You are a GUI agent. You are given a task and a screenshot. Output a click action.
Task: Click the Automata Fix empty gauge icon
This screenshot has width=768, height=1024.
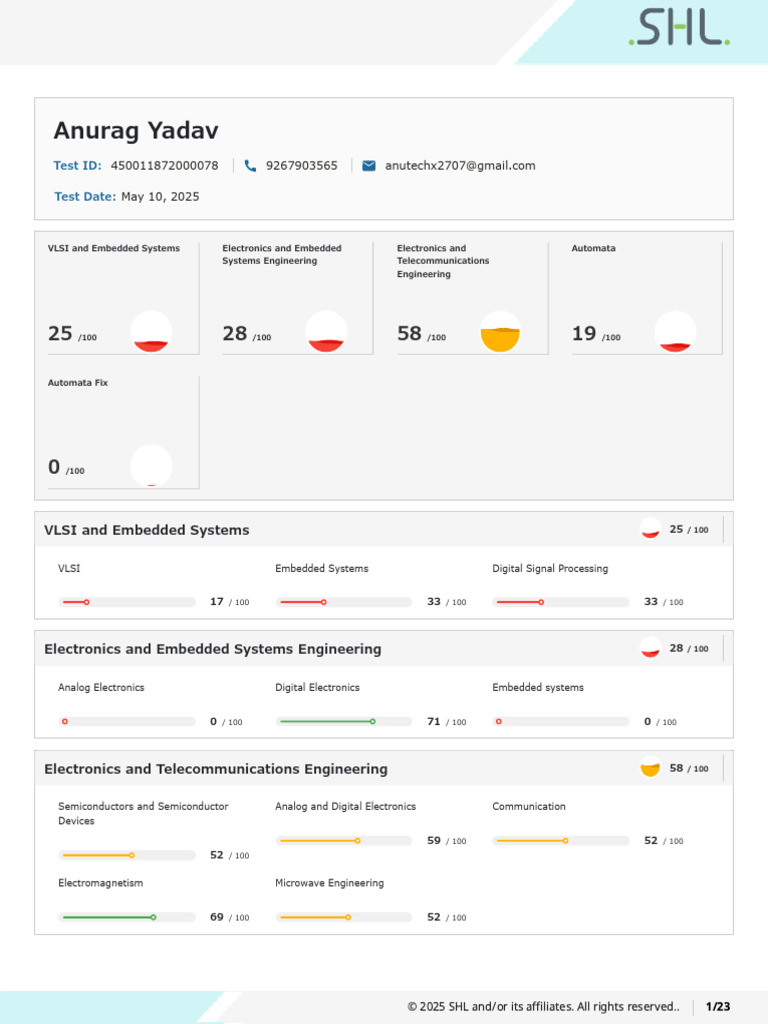[151, 466]
